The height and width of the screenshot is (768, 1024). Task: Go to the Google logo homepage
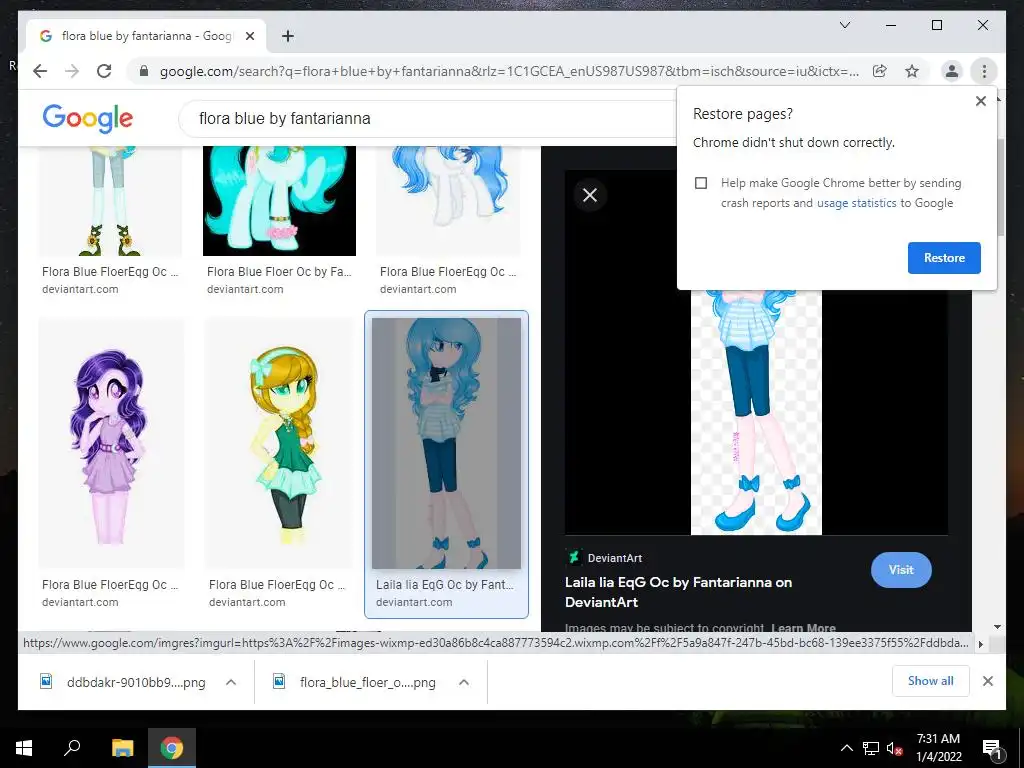pos(88,118)
